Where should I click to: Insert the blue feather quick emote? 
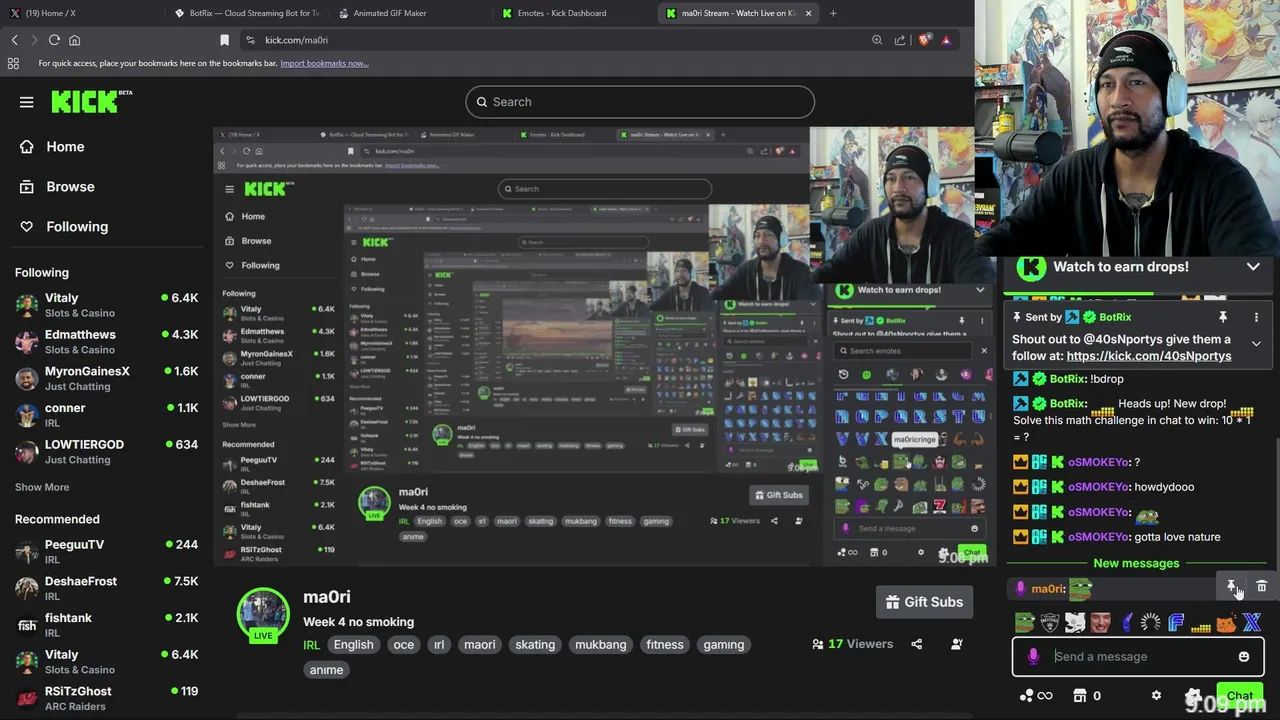[x=1127, y=623]
